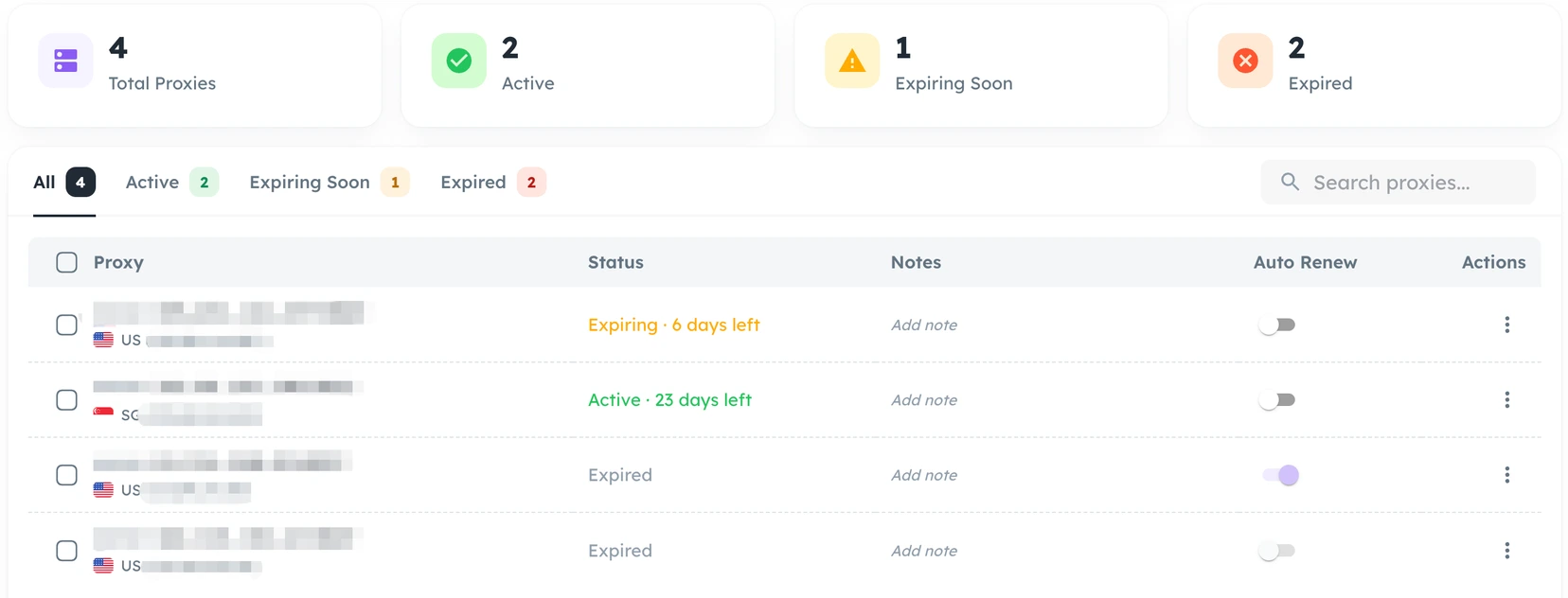Click the US flag in the last Expired row

[103, 566]
